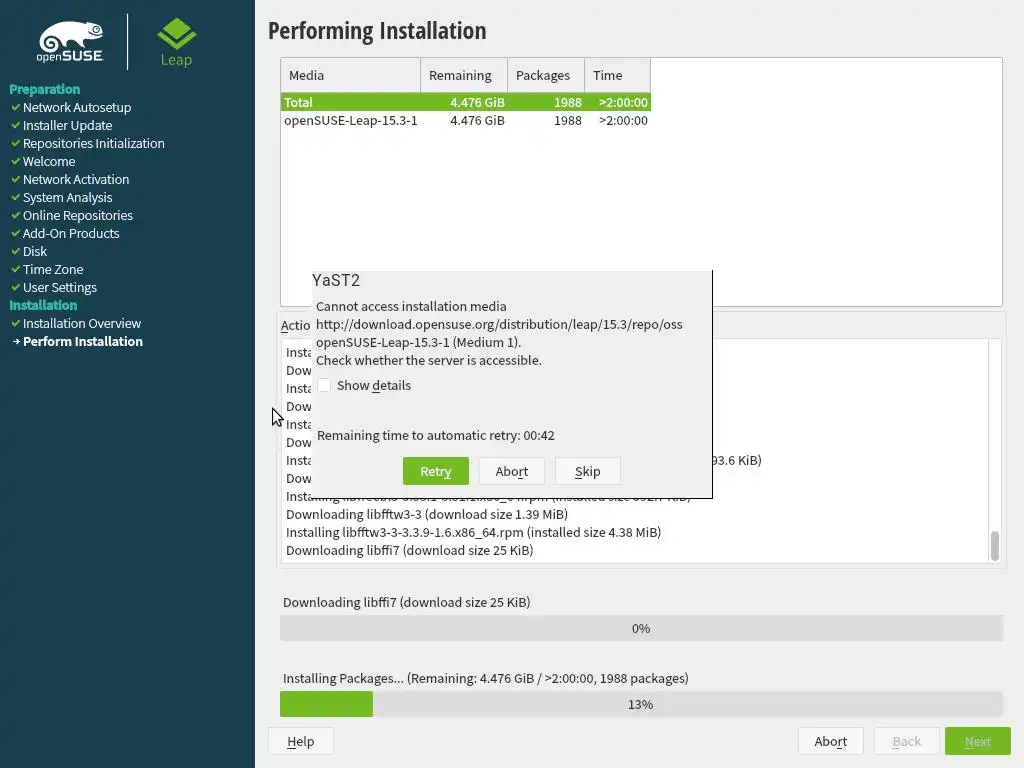The height and width of the screenshot is (768, 1024).
Task: Click the Installing Packages remaining summary text
Action: tap(485, 679)
